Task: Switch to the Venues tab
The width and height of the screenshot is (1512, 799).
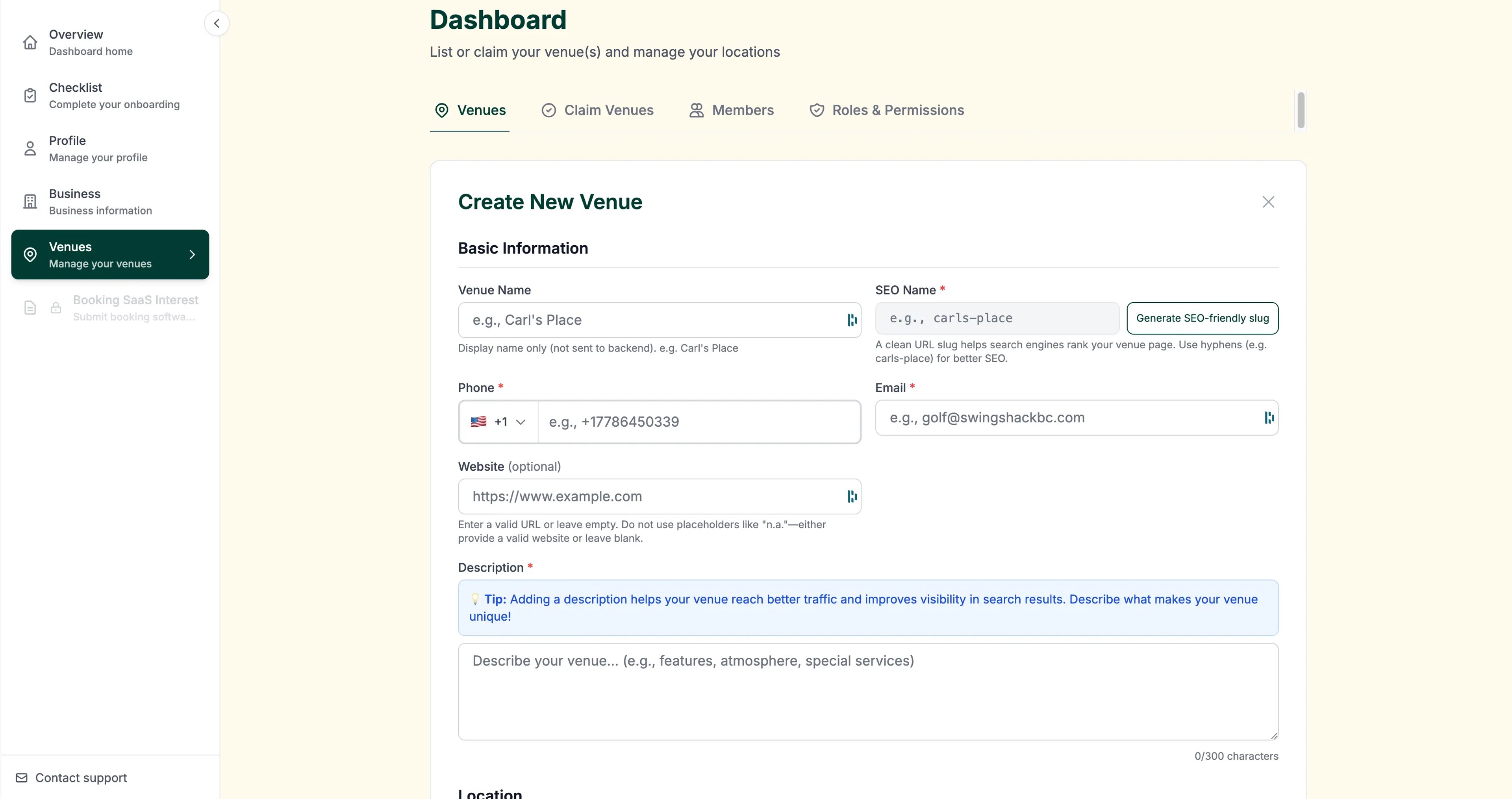Action: click(470, 110)
